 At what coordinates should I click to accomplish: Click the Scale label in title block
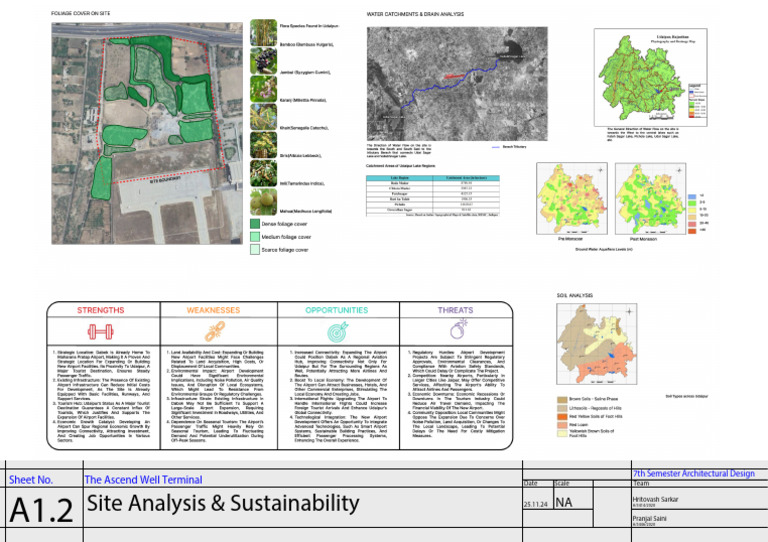[562, 483]
